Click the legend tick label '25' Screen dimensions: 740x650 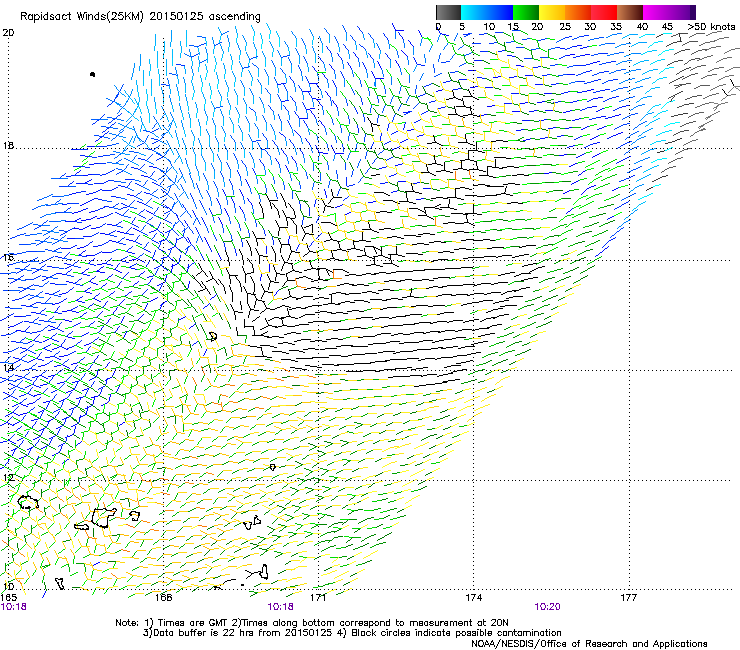click(x=565, y=26)
